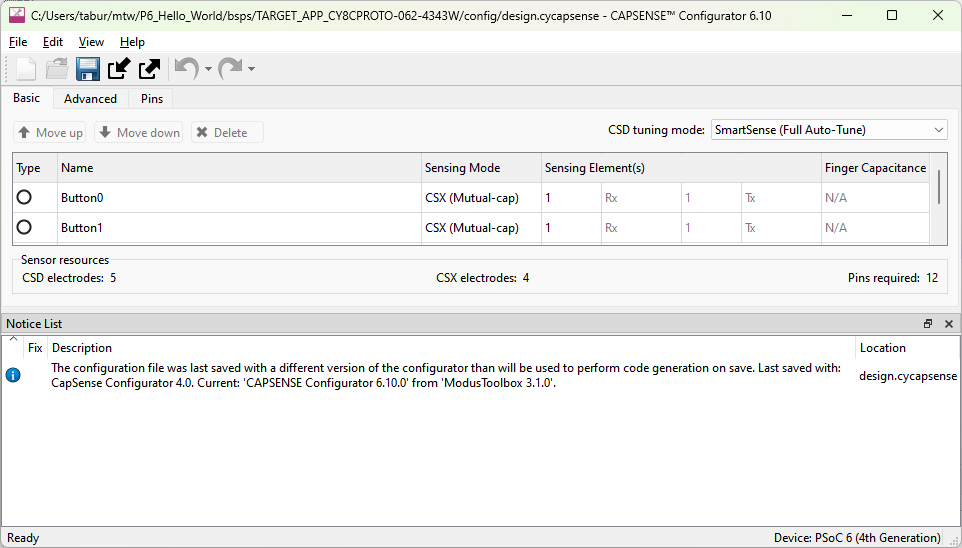Image resolution: width=962 pixels, height=548 pixels.
Task: Maximize the CAPSENSE Configurator window
Action: 892,15
